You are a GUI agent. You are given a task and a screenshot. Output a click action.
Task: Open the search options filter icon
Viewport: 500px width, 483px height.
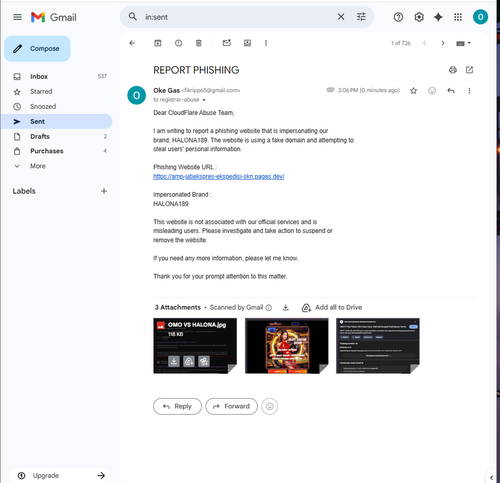point(361,17)
